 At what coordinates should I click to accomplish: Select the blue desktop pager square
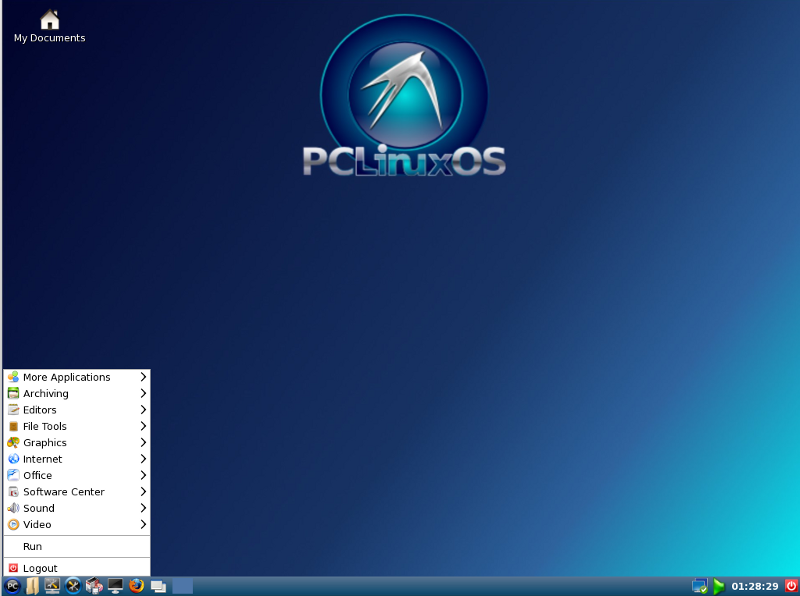coord(183,586)
